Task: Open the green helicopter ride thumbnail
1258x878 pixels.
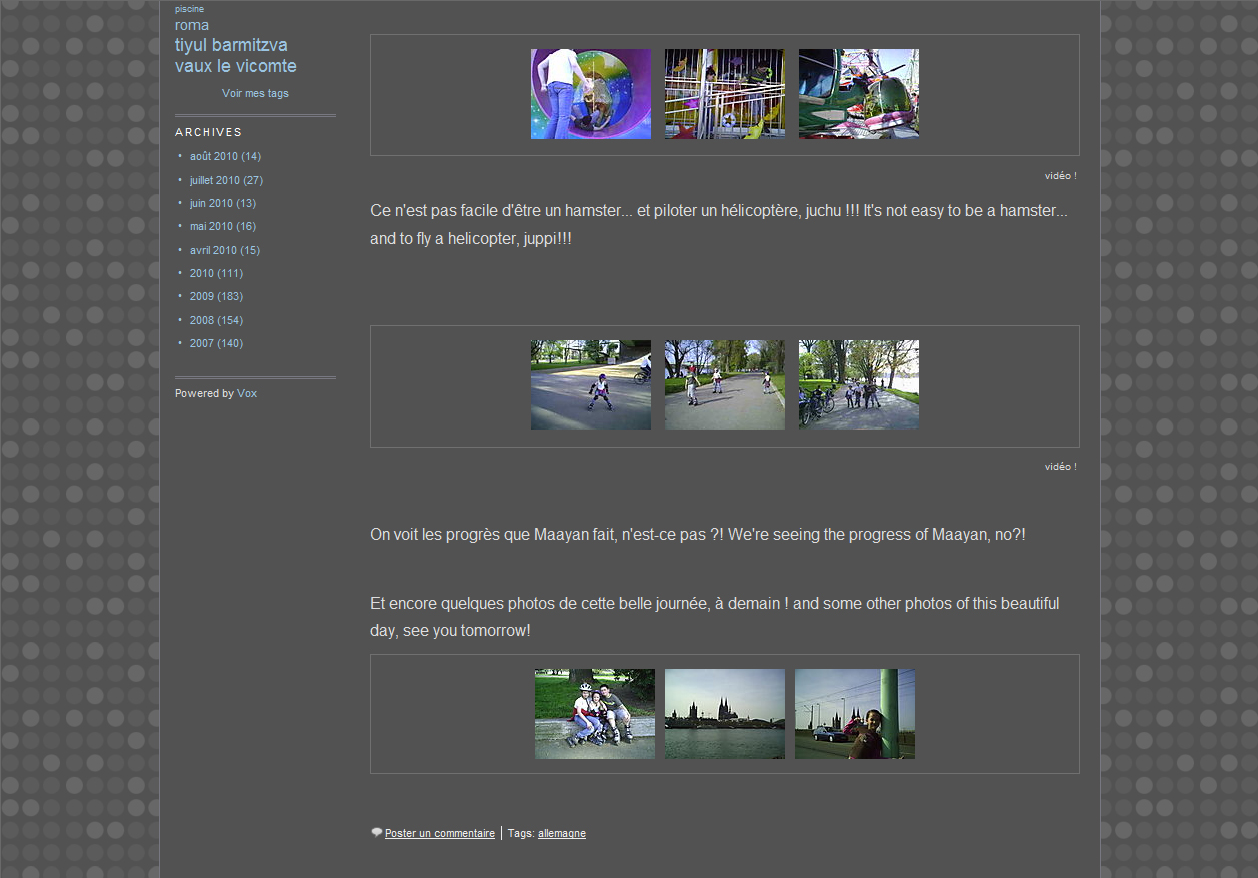Action: 858,94
